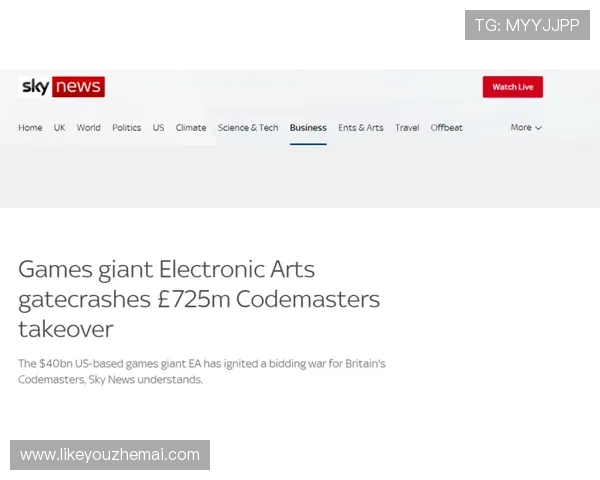Click the chevron arrow beside More
The height and width of the screenshot is (480, 600).
click(x=539, y=128)
